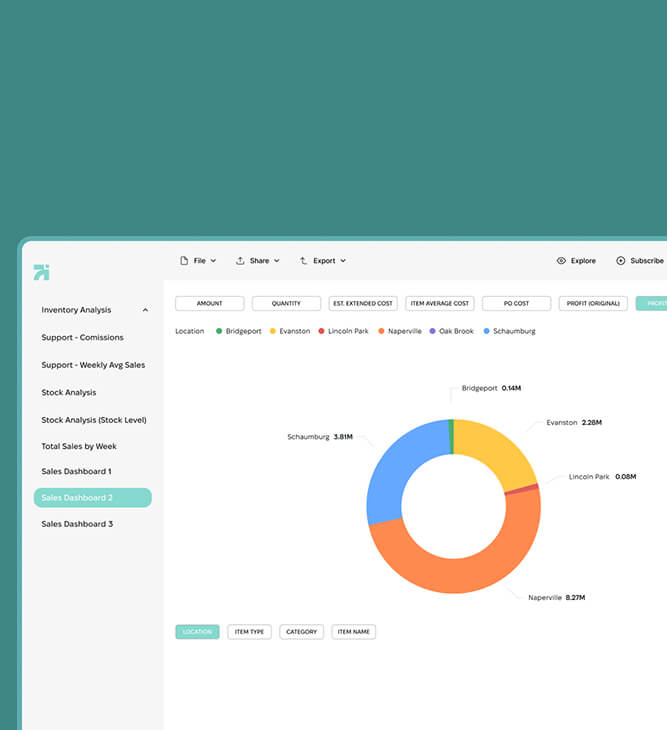Go to Stock Analysis page
This screenshot has width=667, height=730.
click(69, 392)
